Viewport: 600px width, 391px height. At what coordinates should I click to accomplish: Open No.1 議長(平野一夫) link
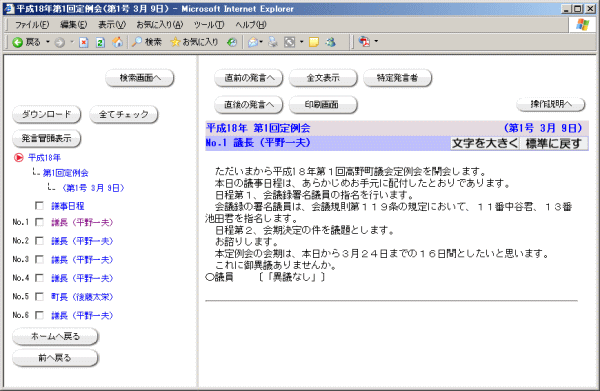(82, 222)
